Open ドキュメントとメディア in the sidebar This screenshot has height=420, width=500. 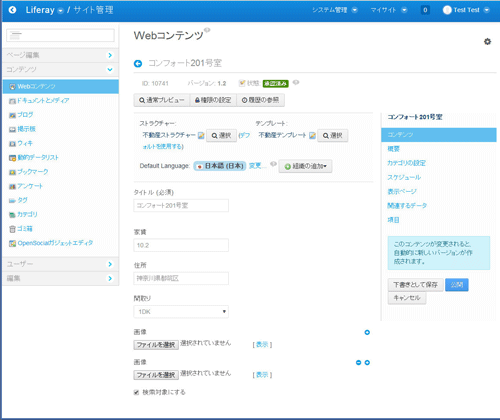point(43,100)
